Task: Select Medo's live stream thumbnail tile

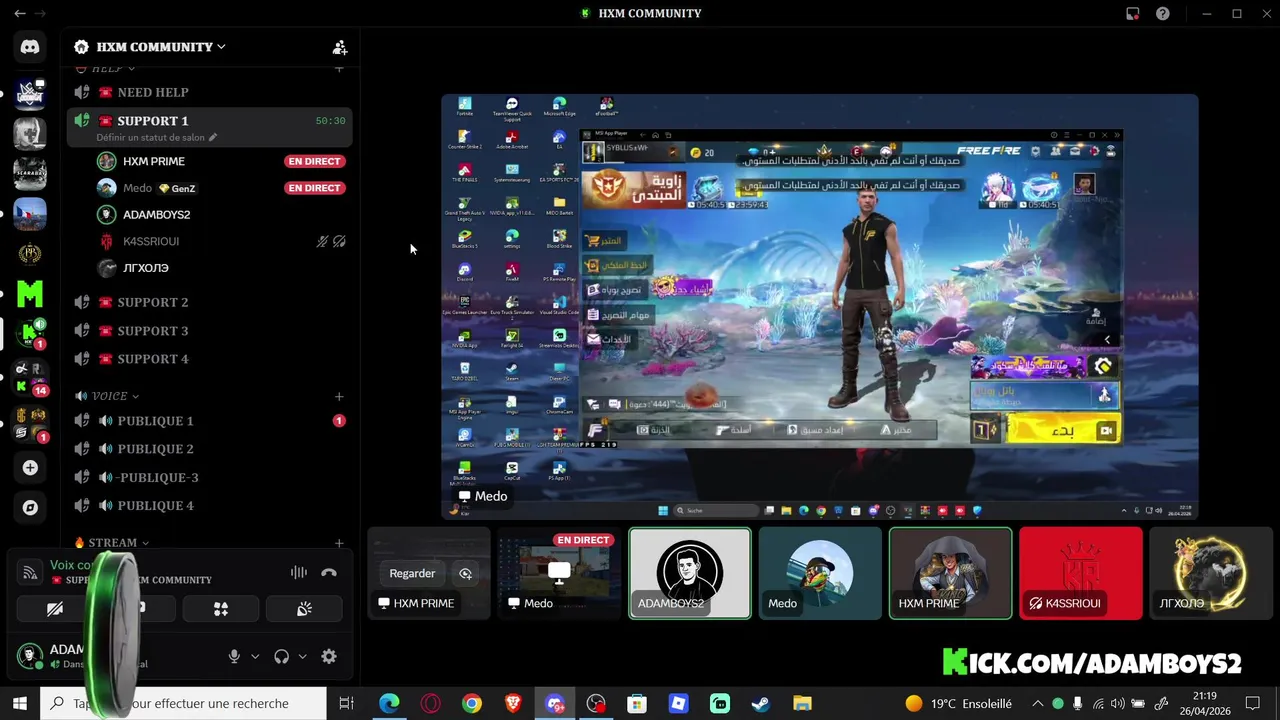Action: click(559, 574)
